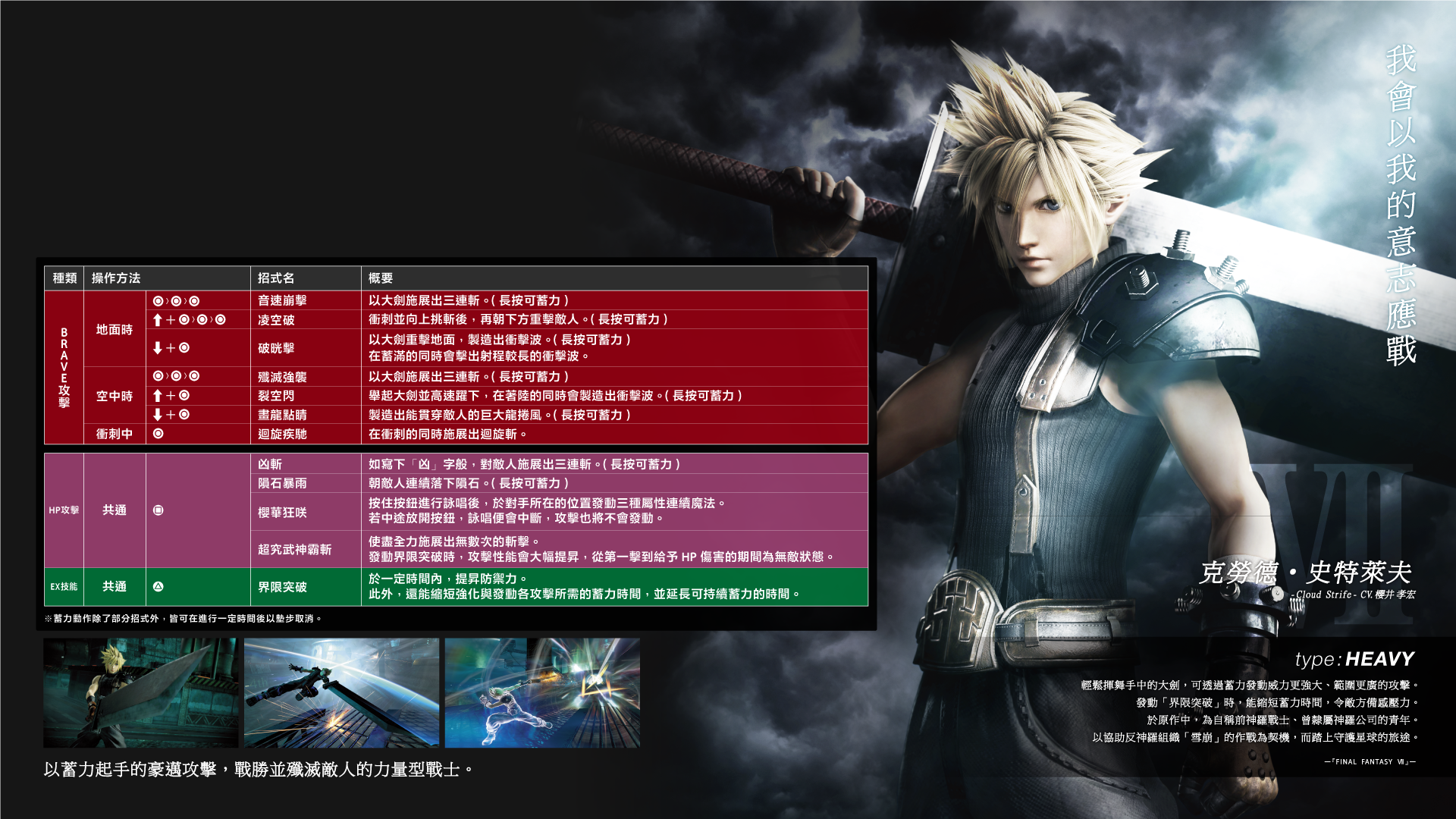Select the move name 破晄擊
Screen dimensions: 1456x819
tap(276, 348)
